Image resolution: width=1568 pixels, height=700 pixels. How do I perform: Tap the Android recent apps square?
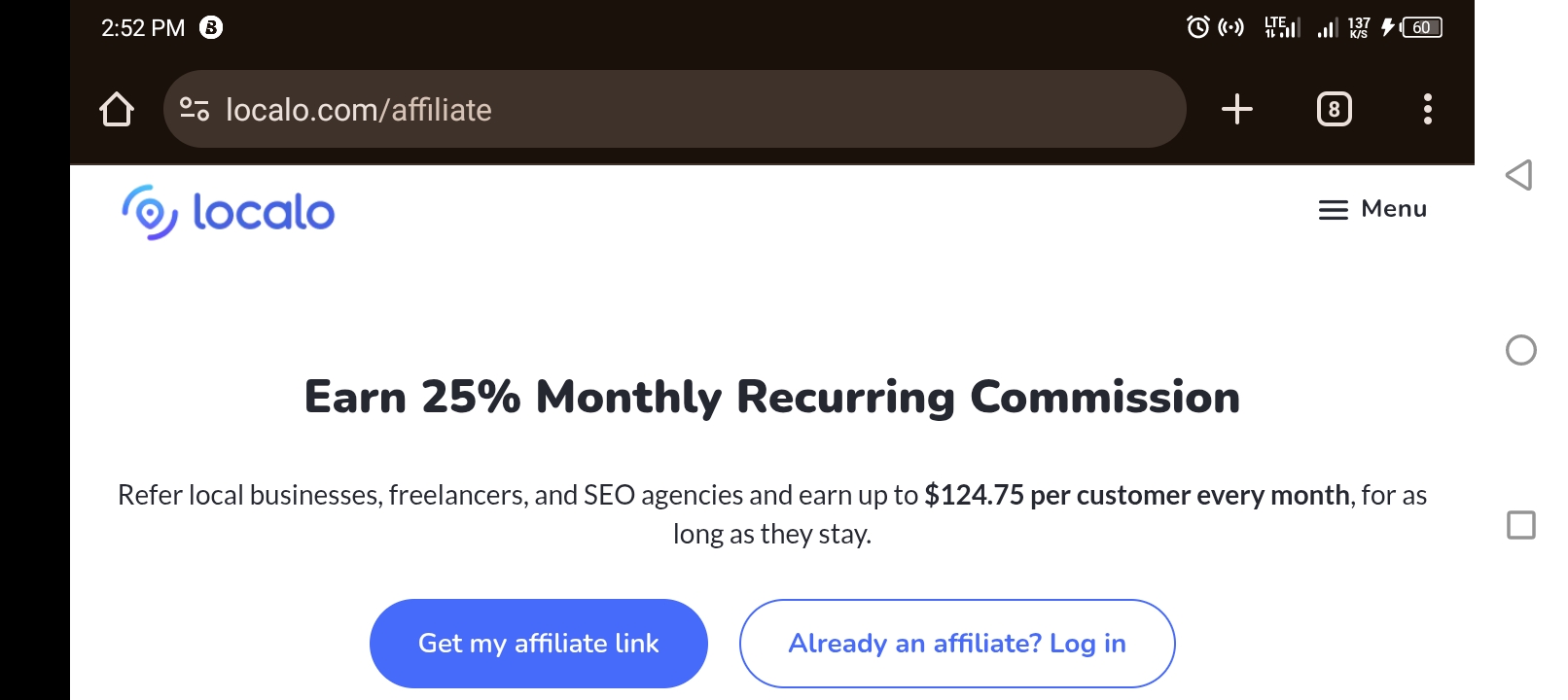(1520, 525)
